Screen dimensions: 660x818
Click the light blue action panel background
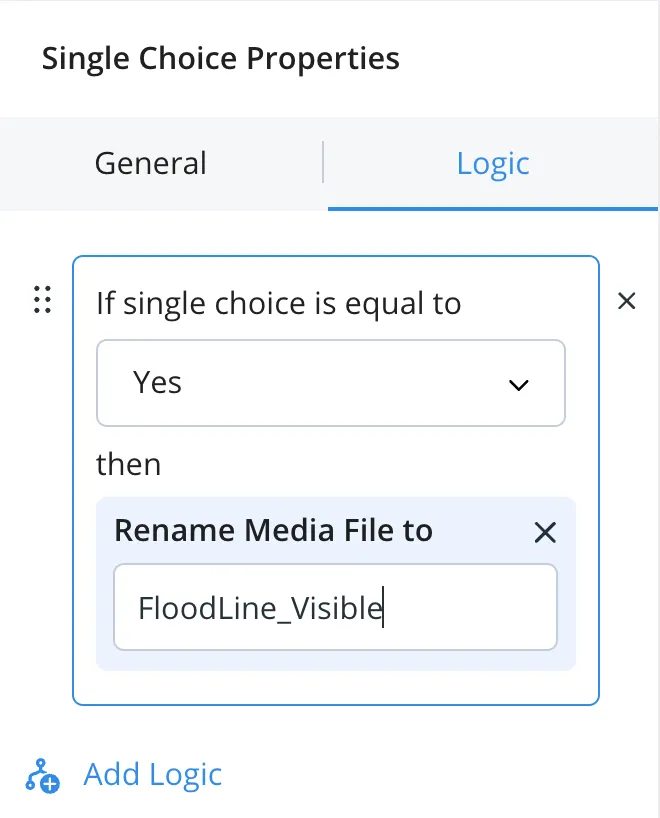(x=335, y=660)
